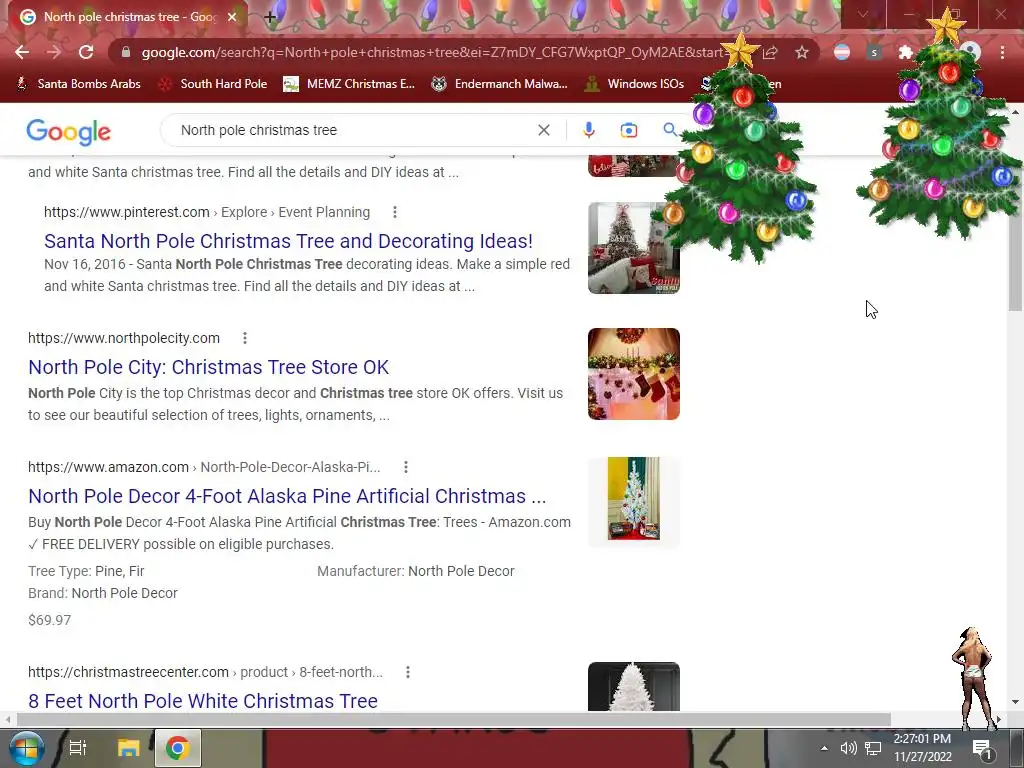Go to the Google homepage via the logo
The height and width of the screenshot is (768, 1024).
click(69, 132)
